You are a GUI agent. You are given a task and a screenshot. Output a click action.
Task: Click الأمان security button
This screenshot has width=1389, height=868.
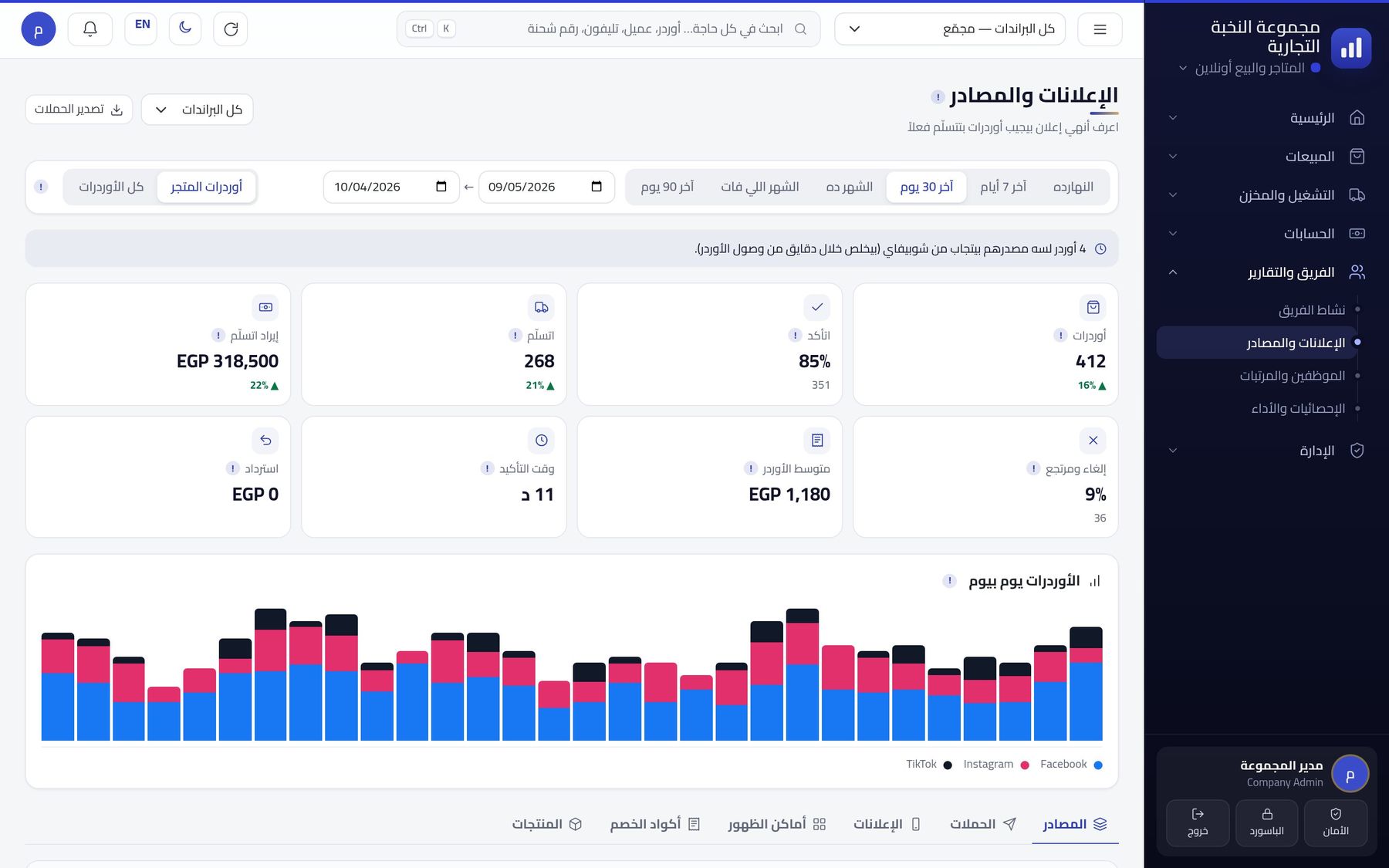[x=1336, y=822]
